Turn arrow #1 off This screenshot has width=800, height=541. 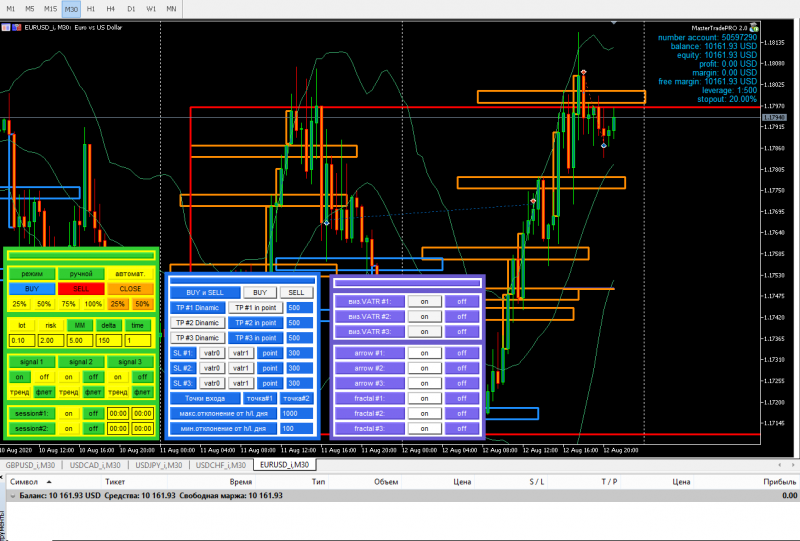[462, 353]
